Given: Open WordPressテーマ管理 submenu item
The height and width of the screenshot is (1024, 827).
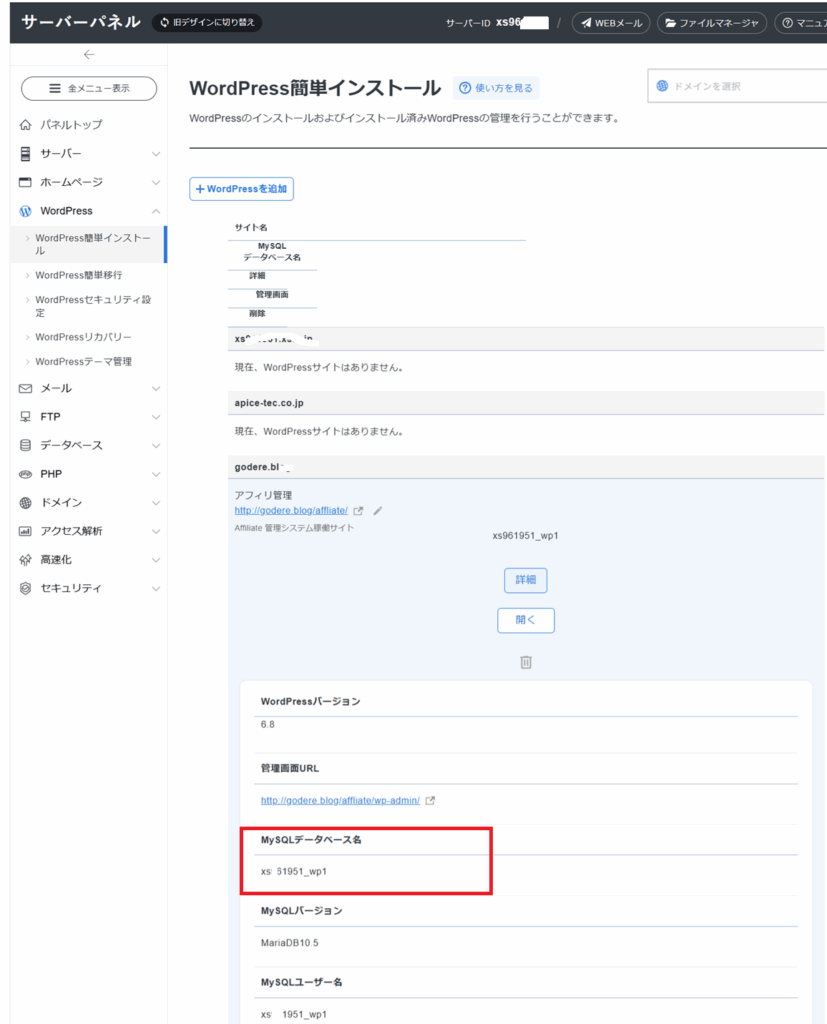Looking at the screenshot, I should 84,362.
